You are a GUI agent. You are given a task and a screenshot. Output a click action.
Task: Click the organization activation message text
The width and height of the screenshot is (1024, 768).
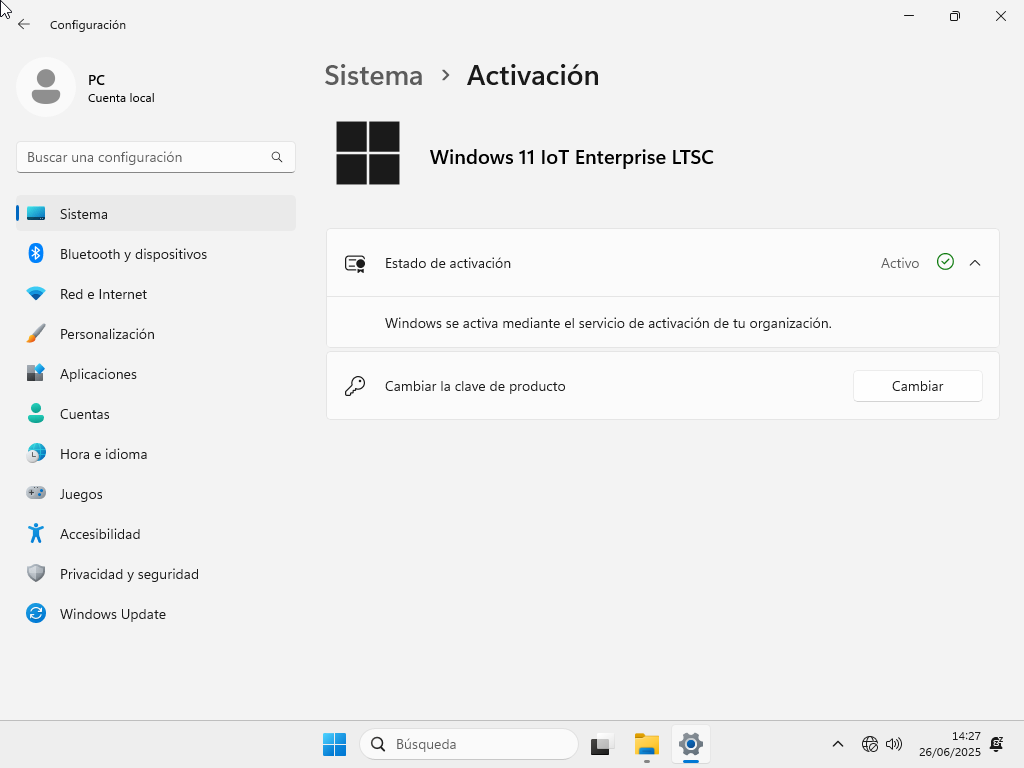tap(608, 323)
